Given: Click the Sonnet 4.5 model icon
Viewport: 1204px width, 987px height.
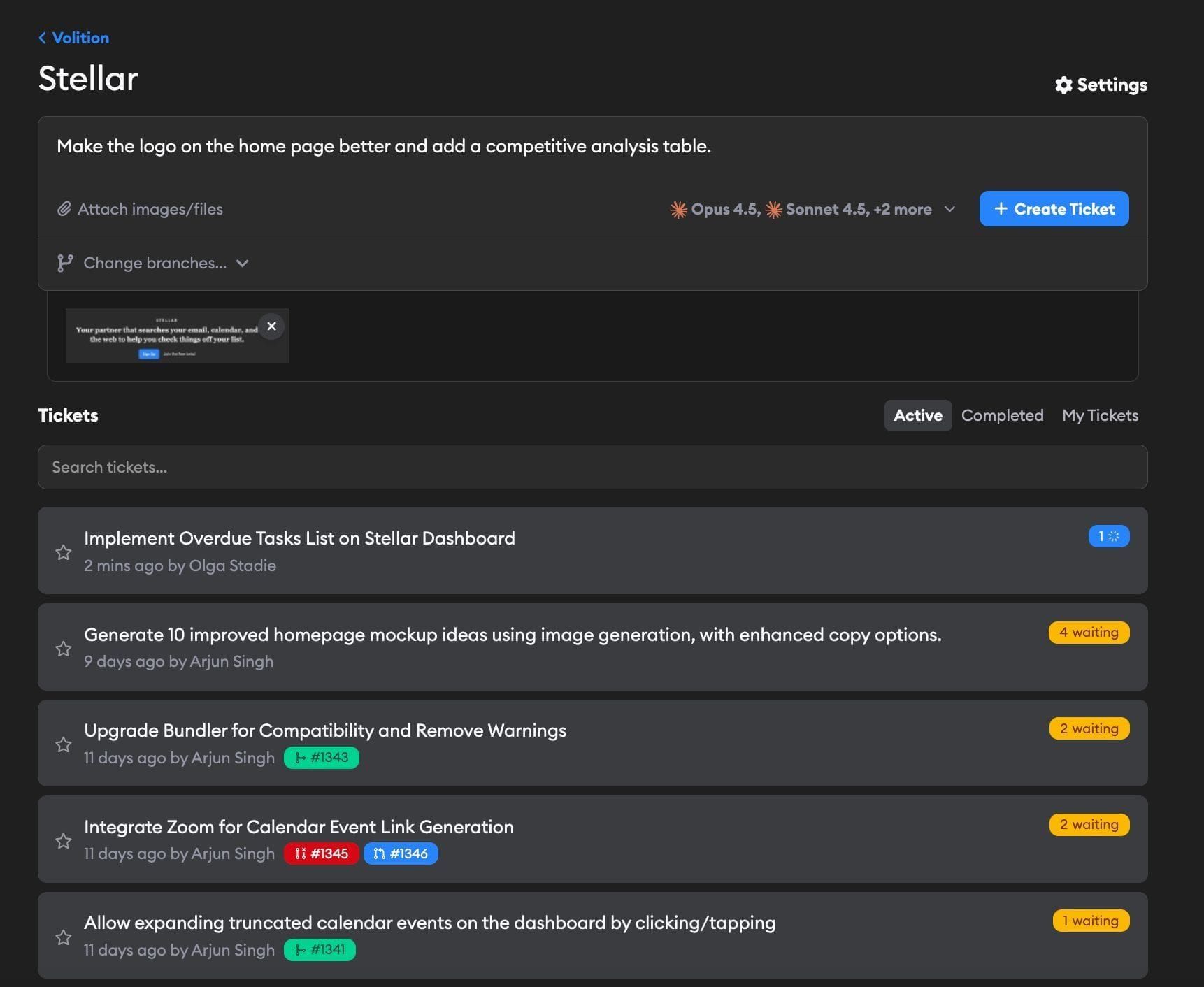Looking at the screenshot, I should coord(773,208).
